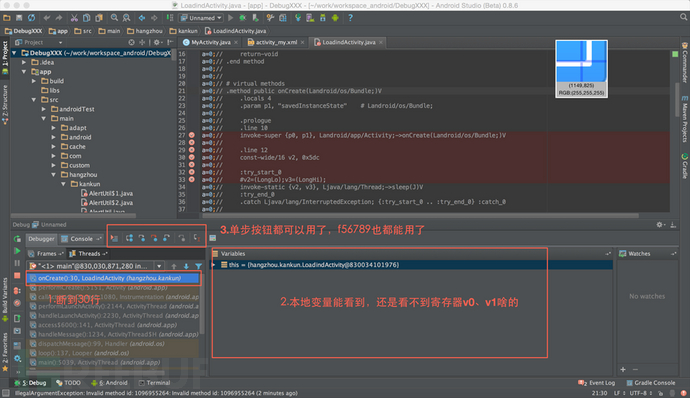Pause program in debug sidebar
Screen dimensions: 690x398
(17, 263)
